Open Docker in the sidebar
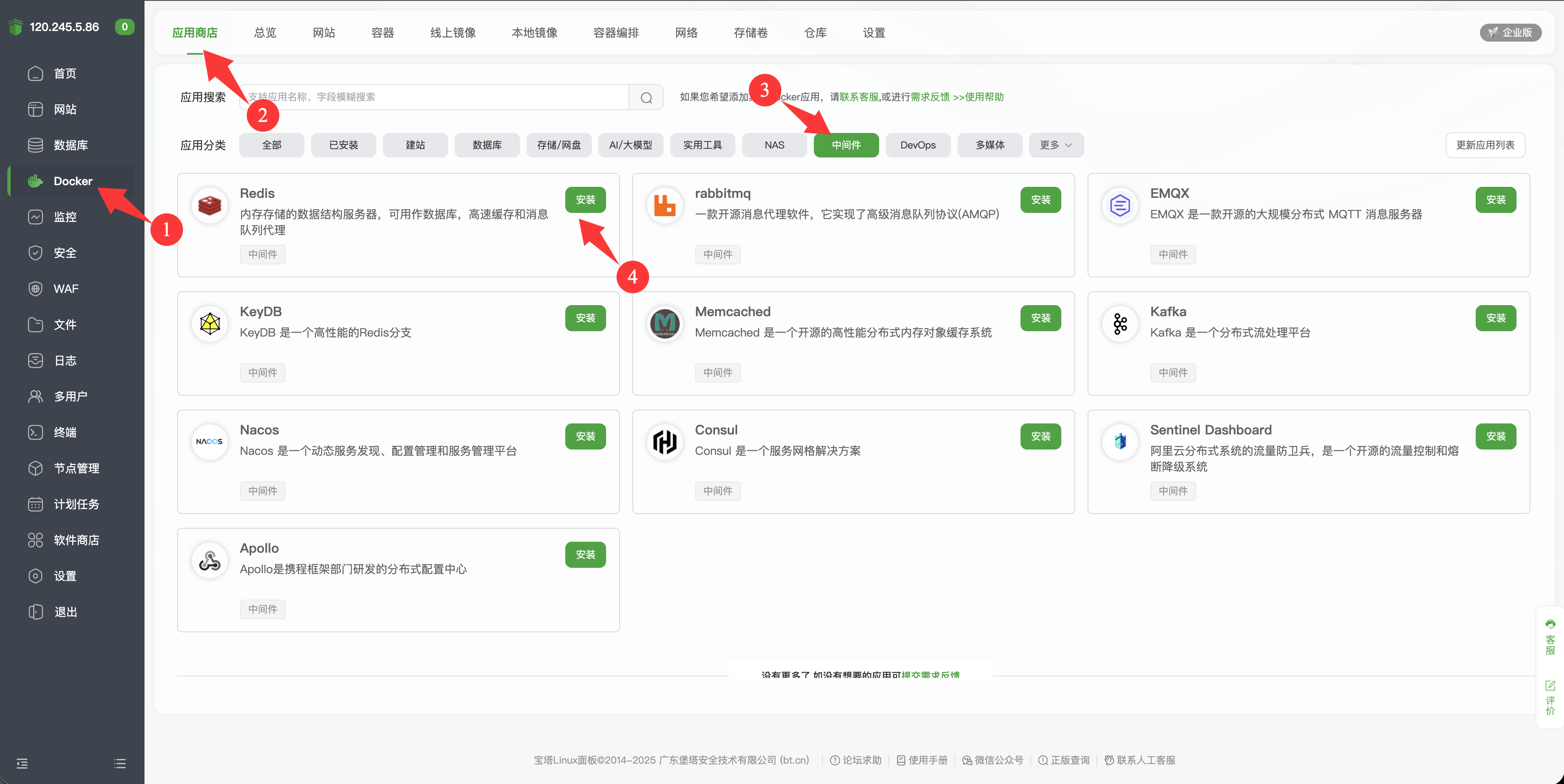The image size is (1564, 784). coord(72,181)
